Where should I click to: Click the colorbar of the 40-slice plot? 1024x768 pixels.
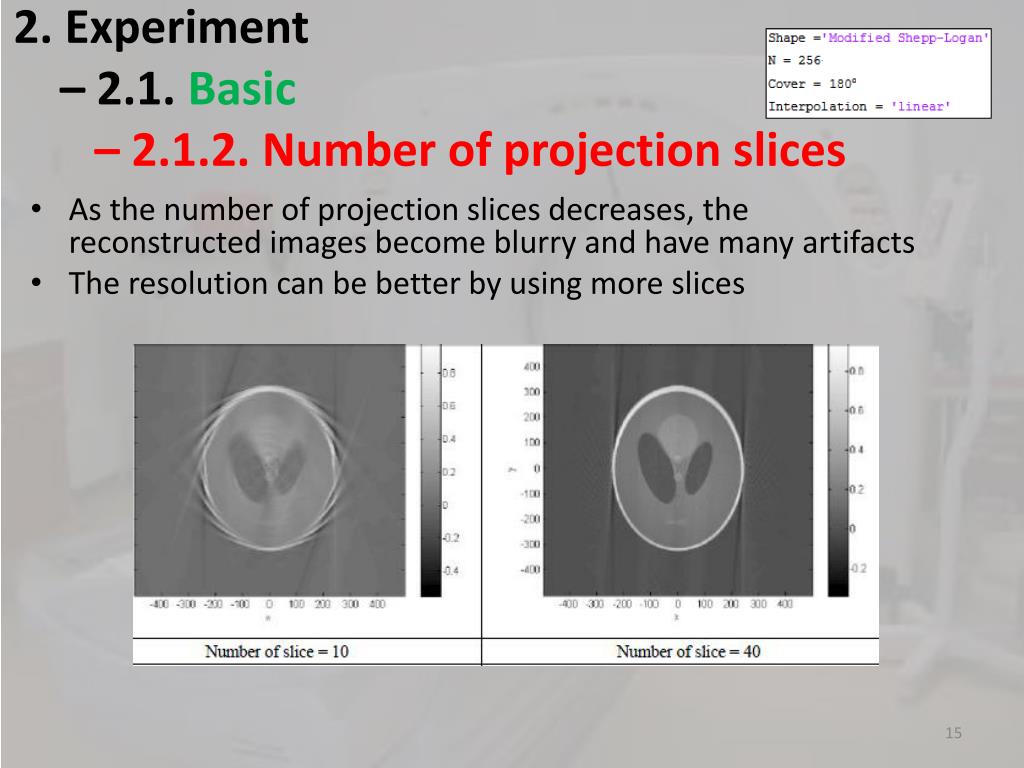[838, 470]
